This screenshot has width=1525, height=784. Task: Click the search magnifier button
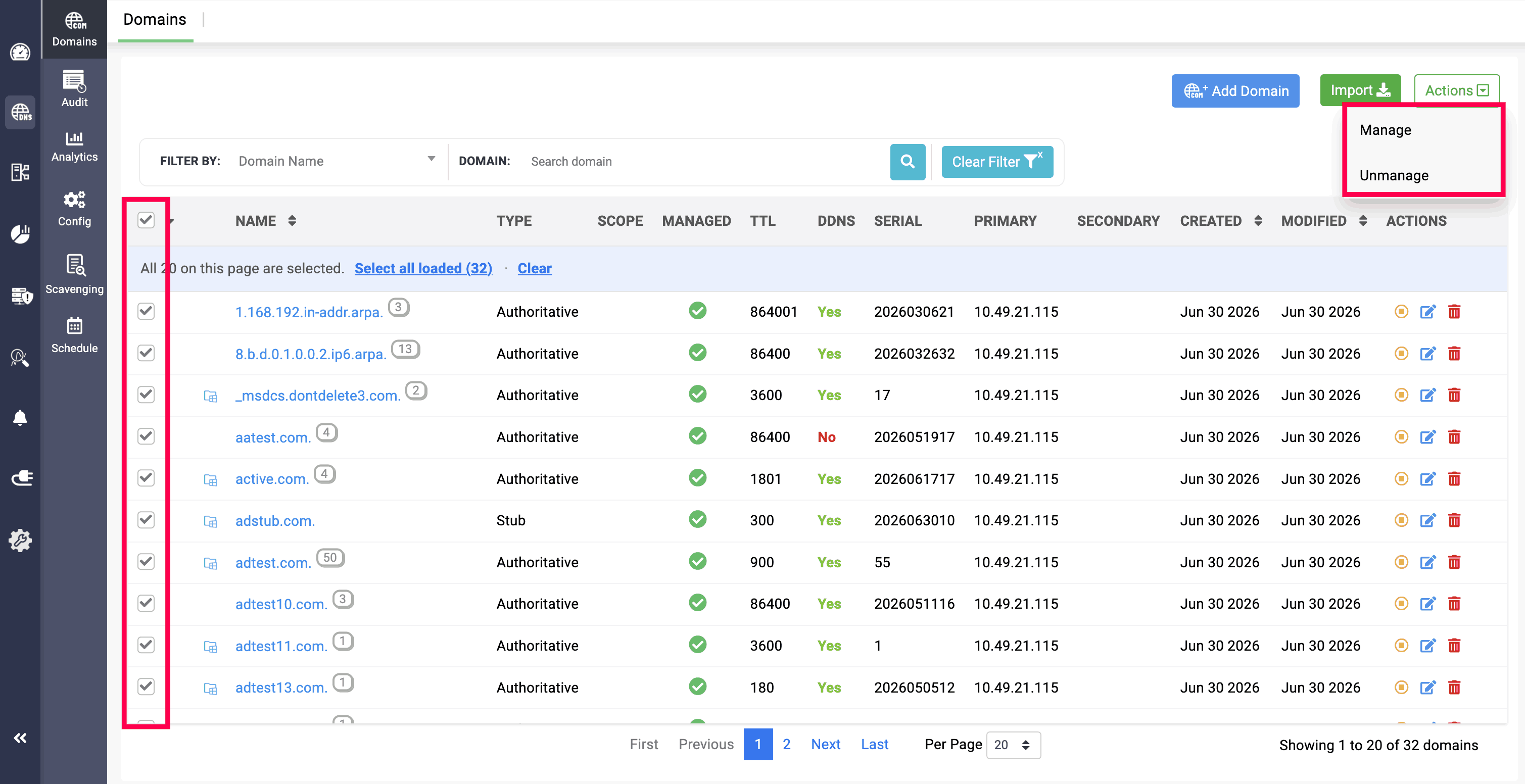(x=908, y=162)
